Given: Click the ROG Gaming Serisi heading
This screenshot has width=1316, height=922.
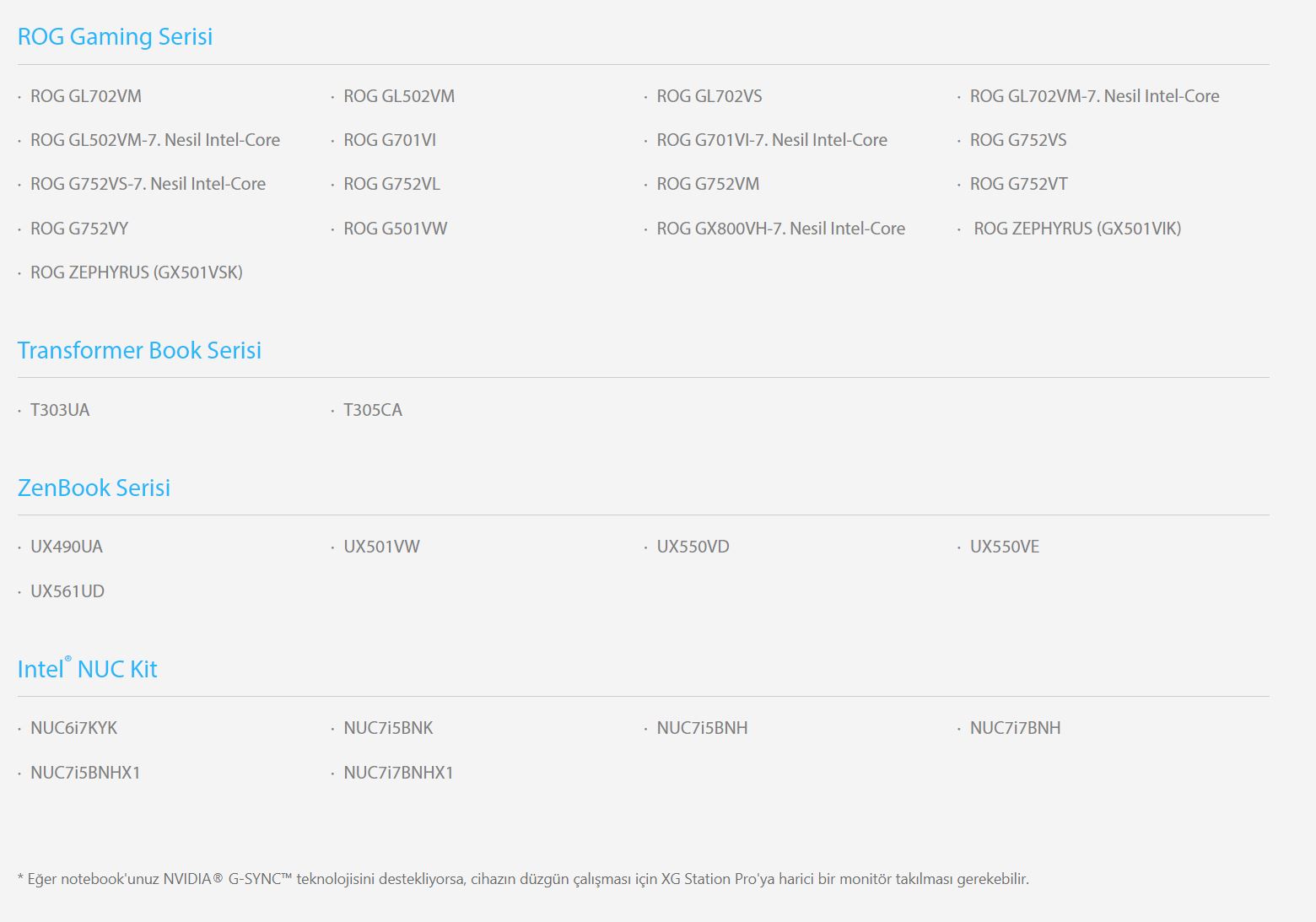Looking at the screenshot, I should coord(115,36).
